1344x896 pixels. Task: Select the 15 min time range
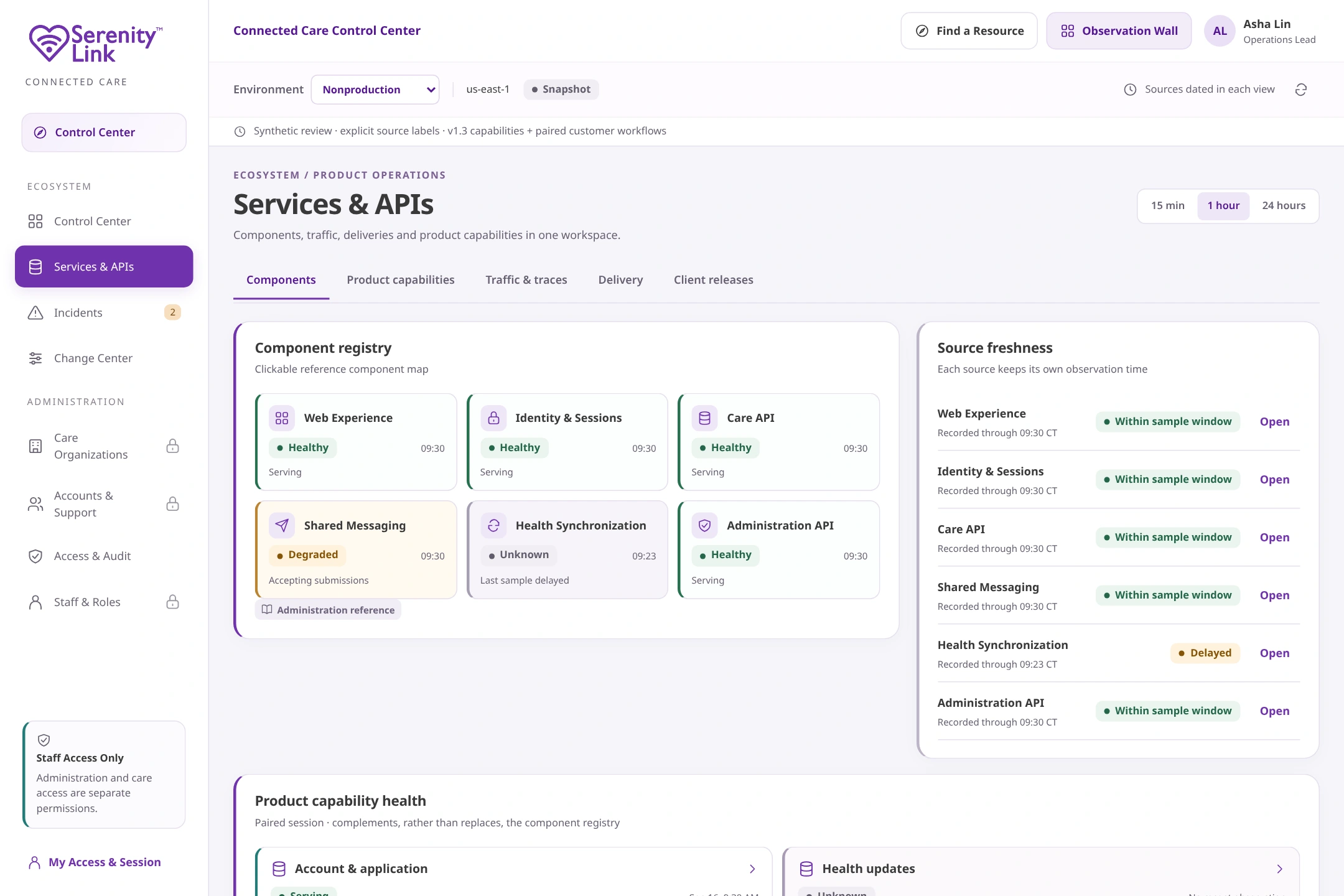(x=1167, y=205)
